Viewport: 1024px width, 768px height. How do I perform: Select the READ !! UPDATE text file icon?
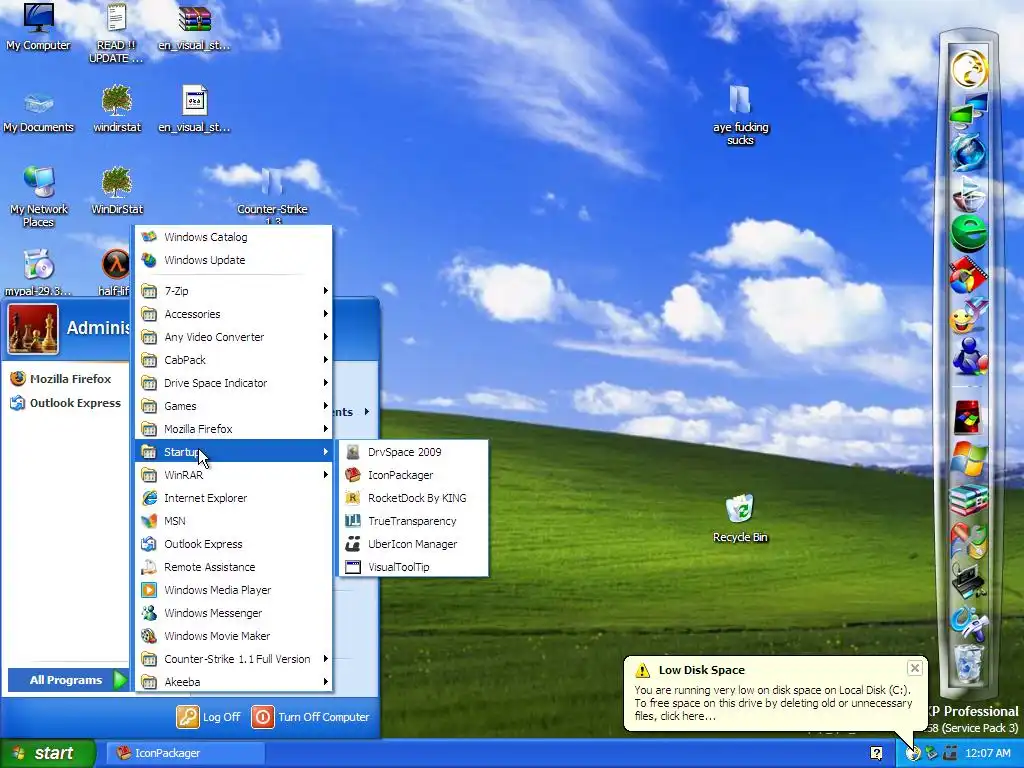(x=116, y=33)
